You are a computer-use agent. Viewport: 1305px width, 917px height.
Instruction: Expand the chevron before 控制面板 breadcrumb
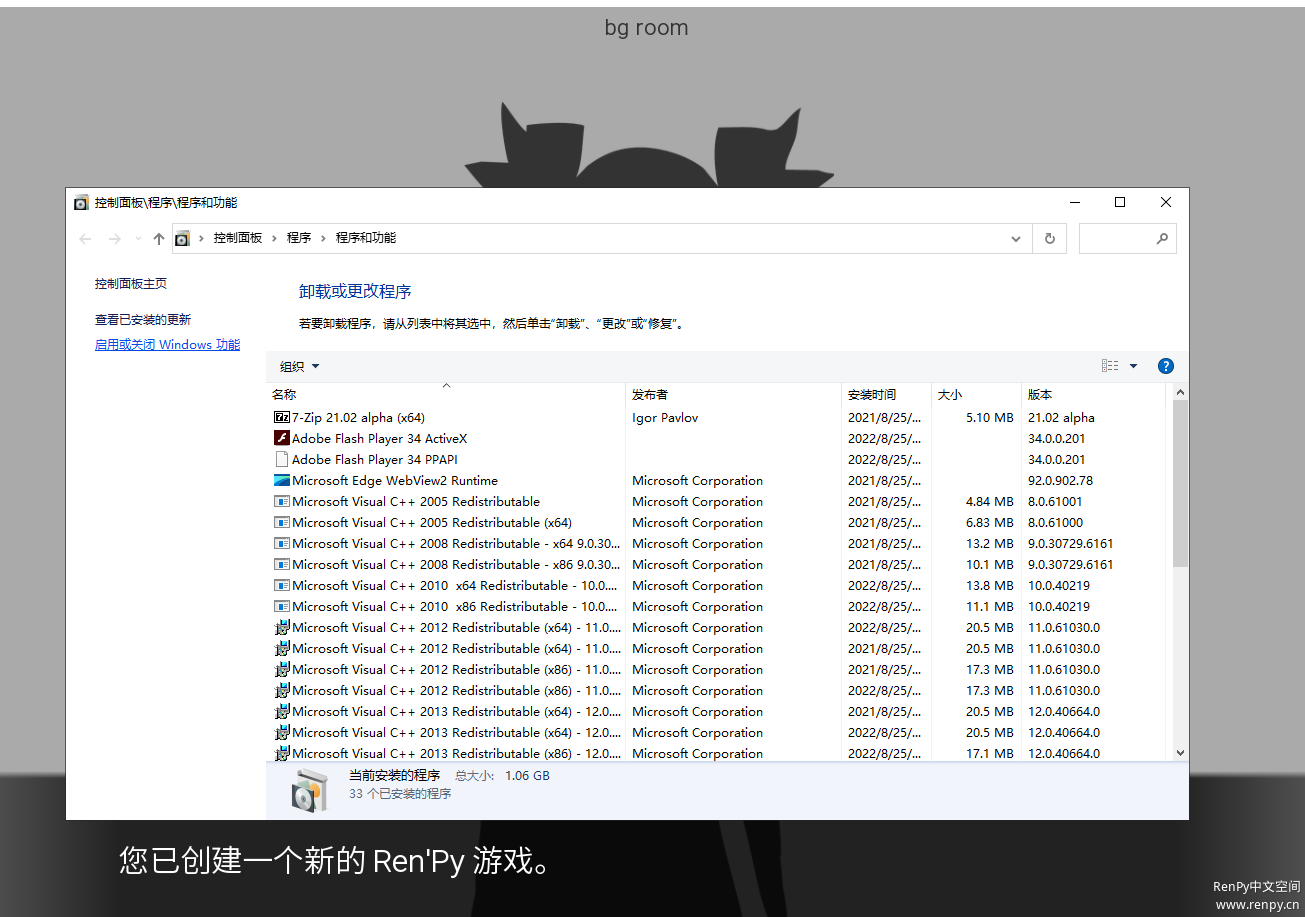[x=202, y=238]
